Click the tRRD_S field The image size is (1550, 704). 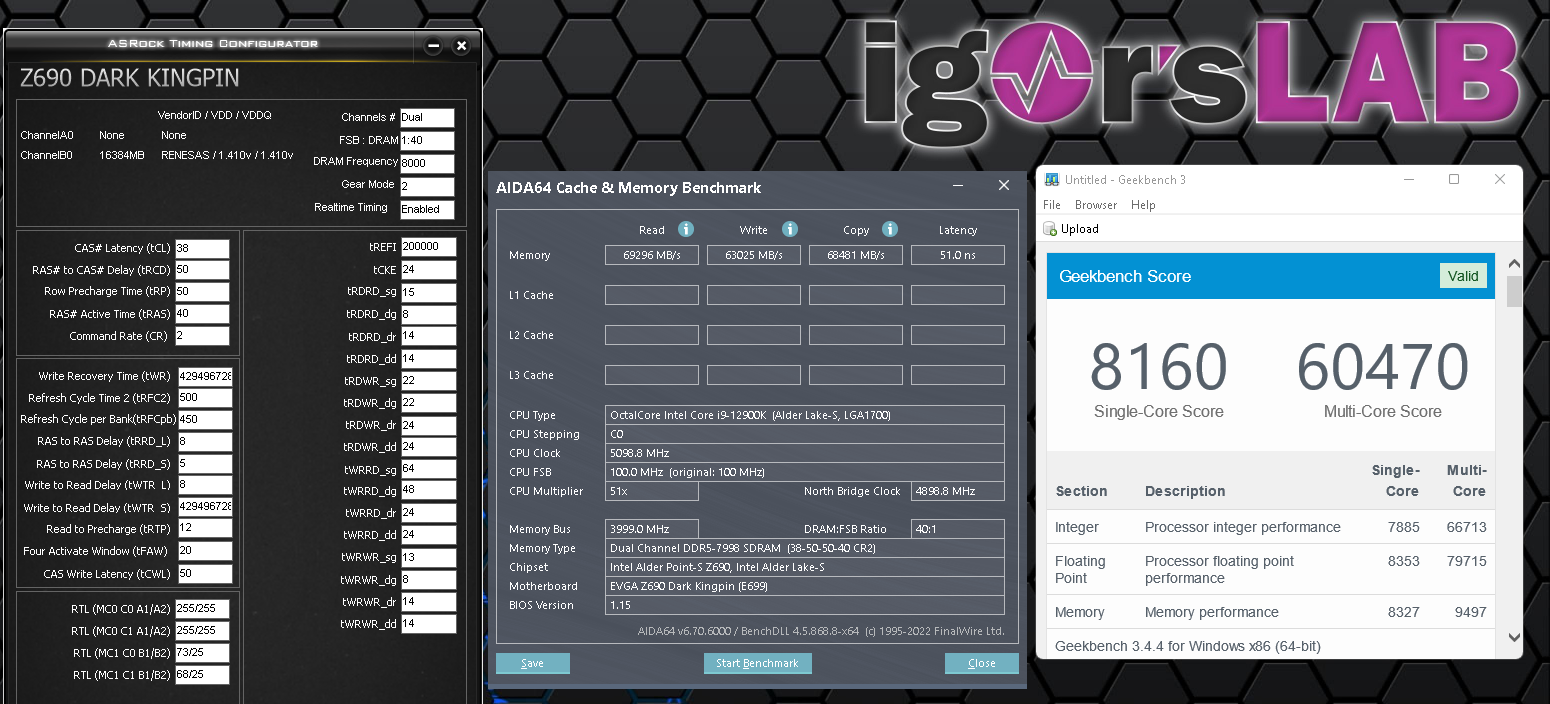tap(205, 464)
